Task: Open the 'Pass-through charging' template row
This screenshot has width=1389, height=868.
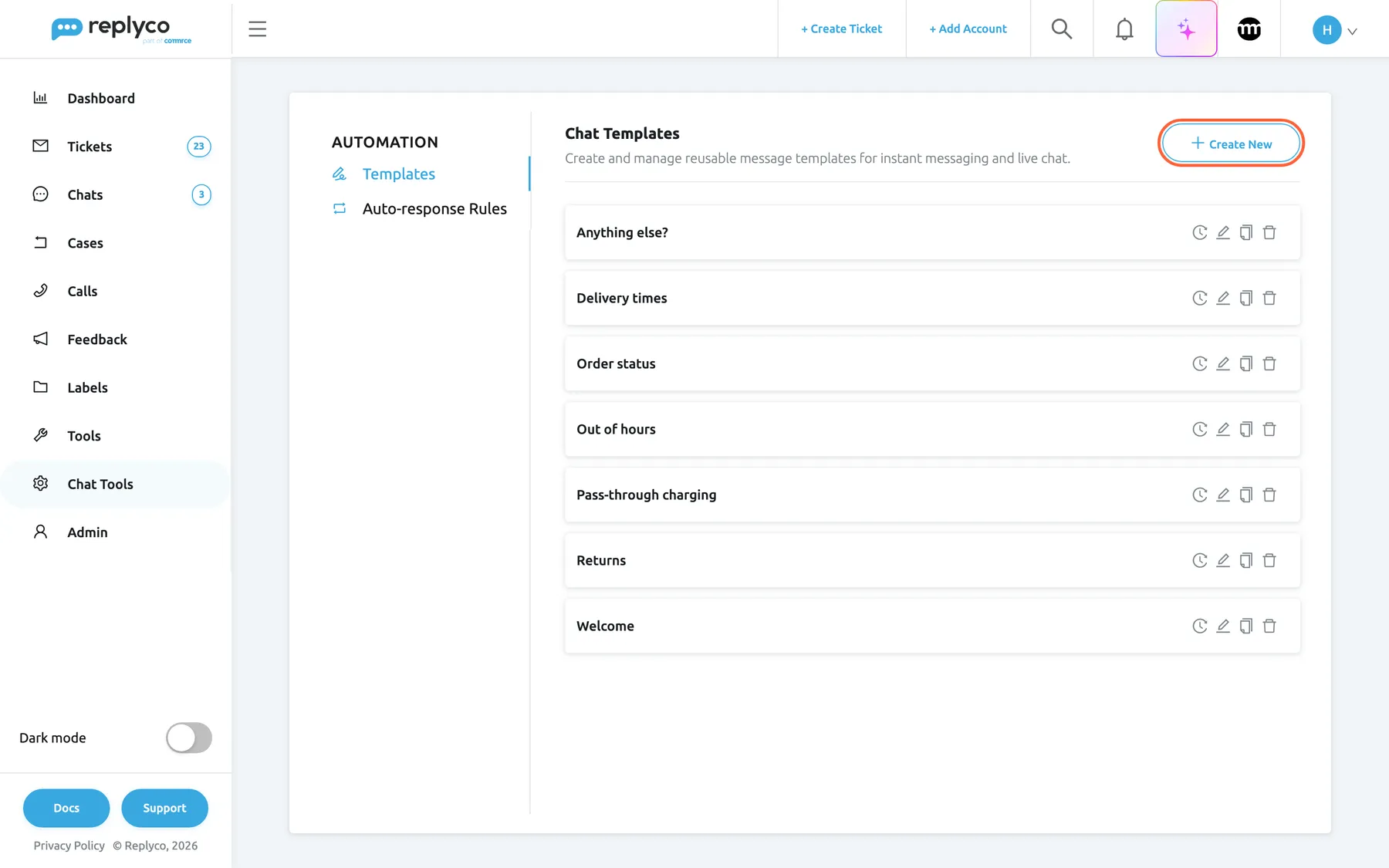Action: coord(932,495)
